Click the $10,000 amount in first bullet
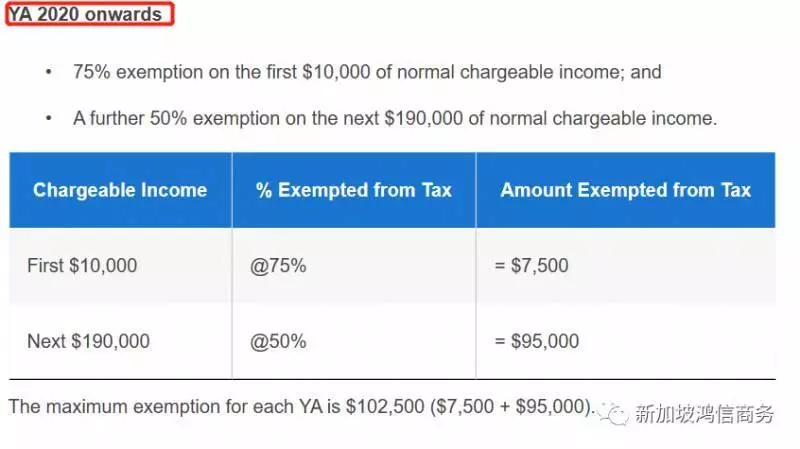 point(336,72)
